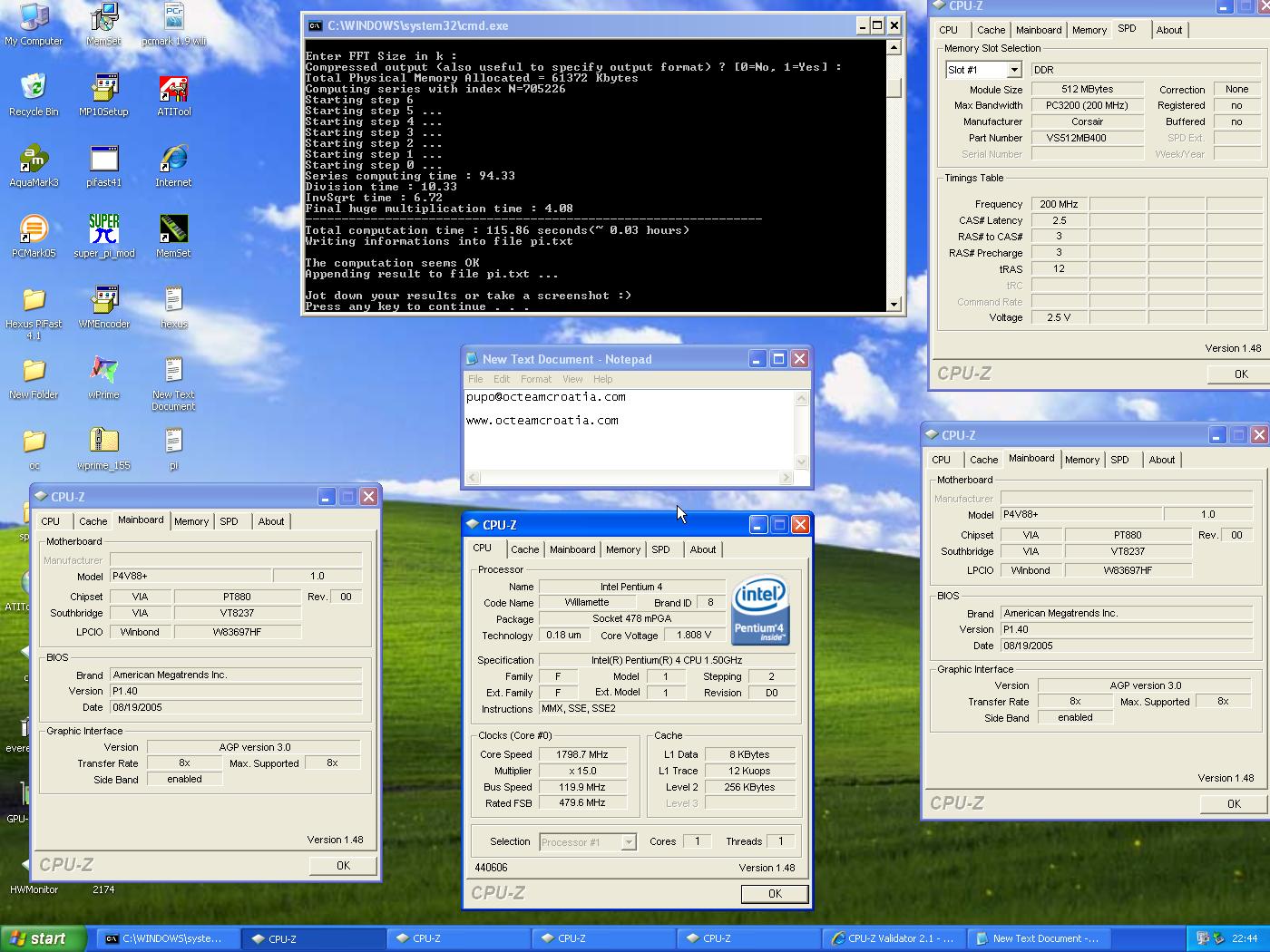Click the Core Speed value field
Image resolution: width=1270 pixels, height=952 pixels.
(x=582, y=754)
